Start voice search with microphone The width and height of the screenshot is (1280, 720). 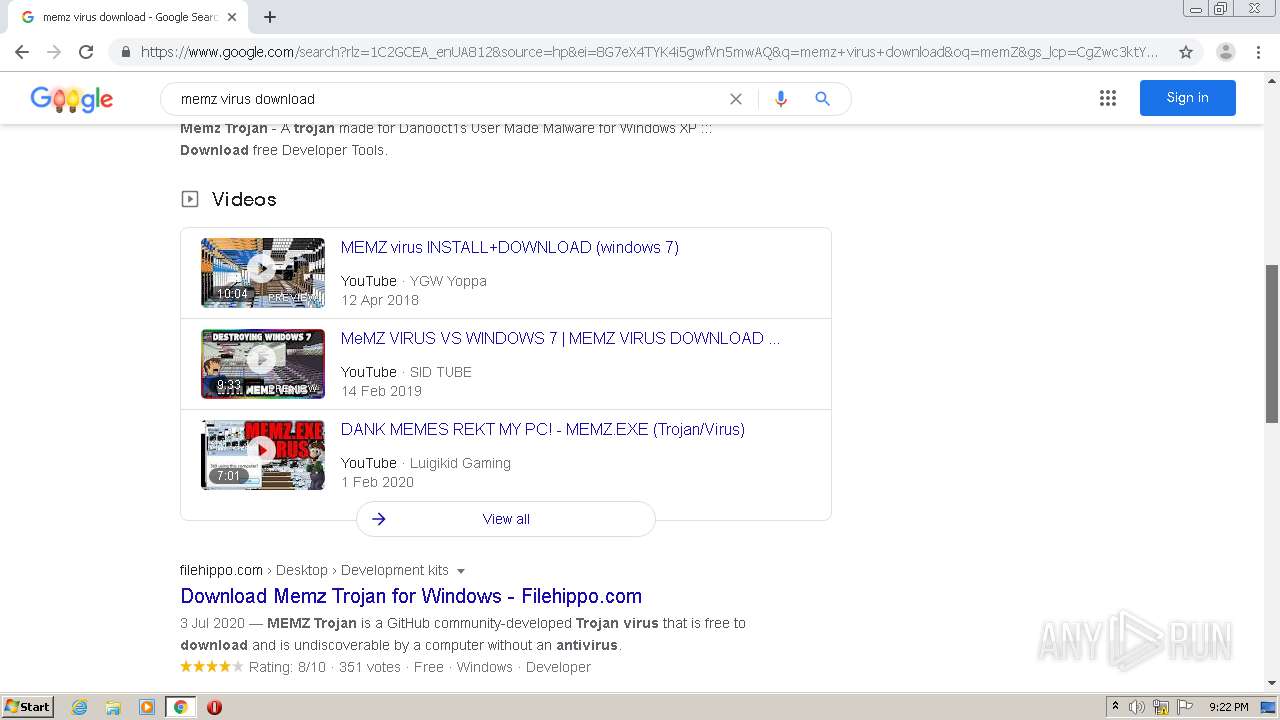781,99
